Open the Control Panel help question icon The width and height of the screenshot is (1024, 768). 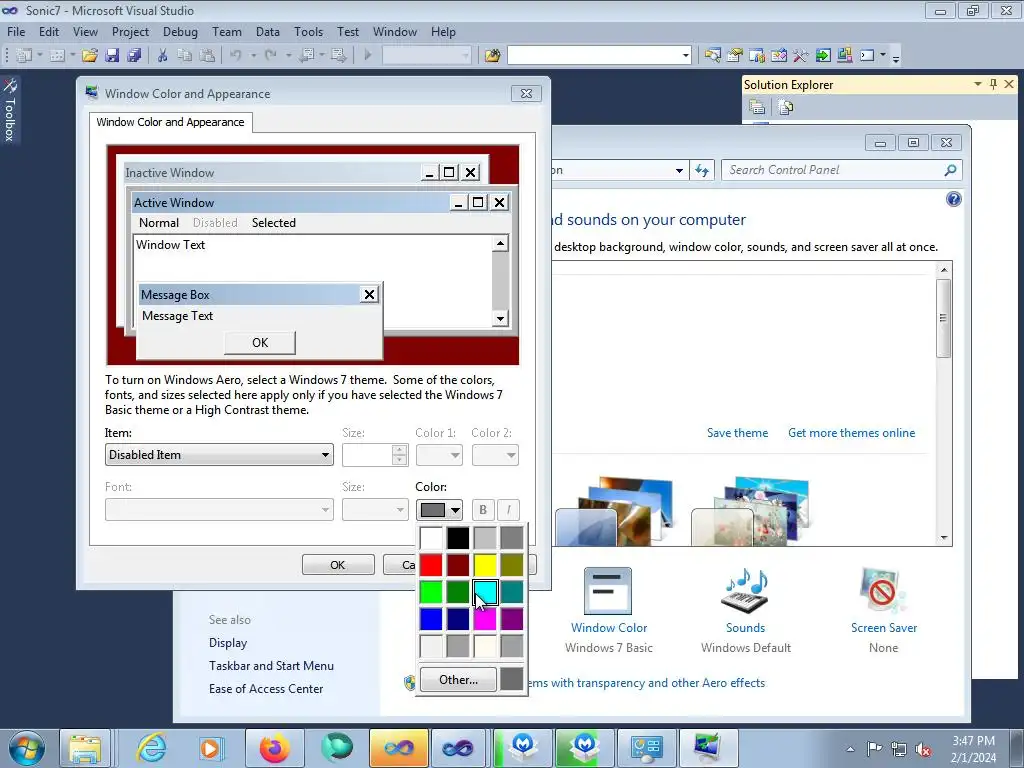953,199
